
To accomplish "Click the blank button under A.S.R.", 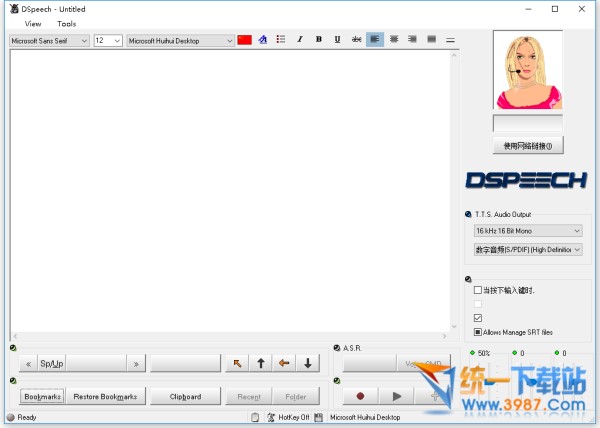I will [370, 363].
